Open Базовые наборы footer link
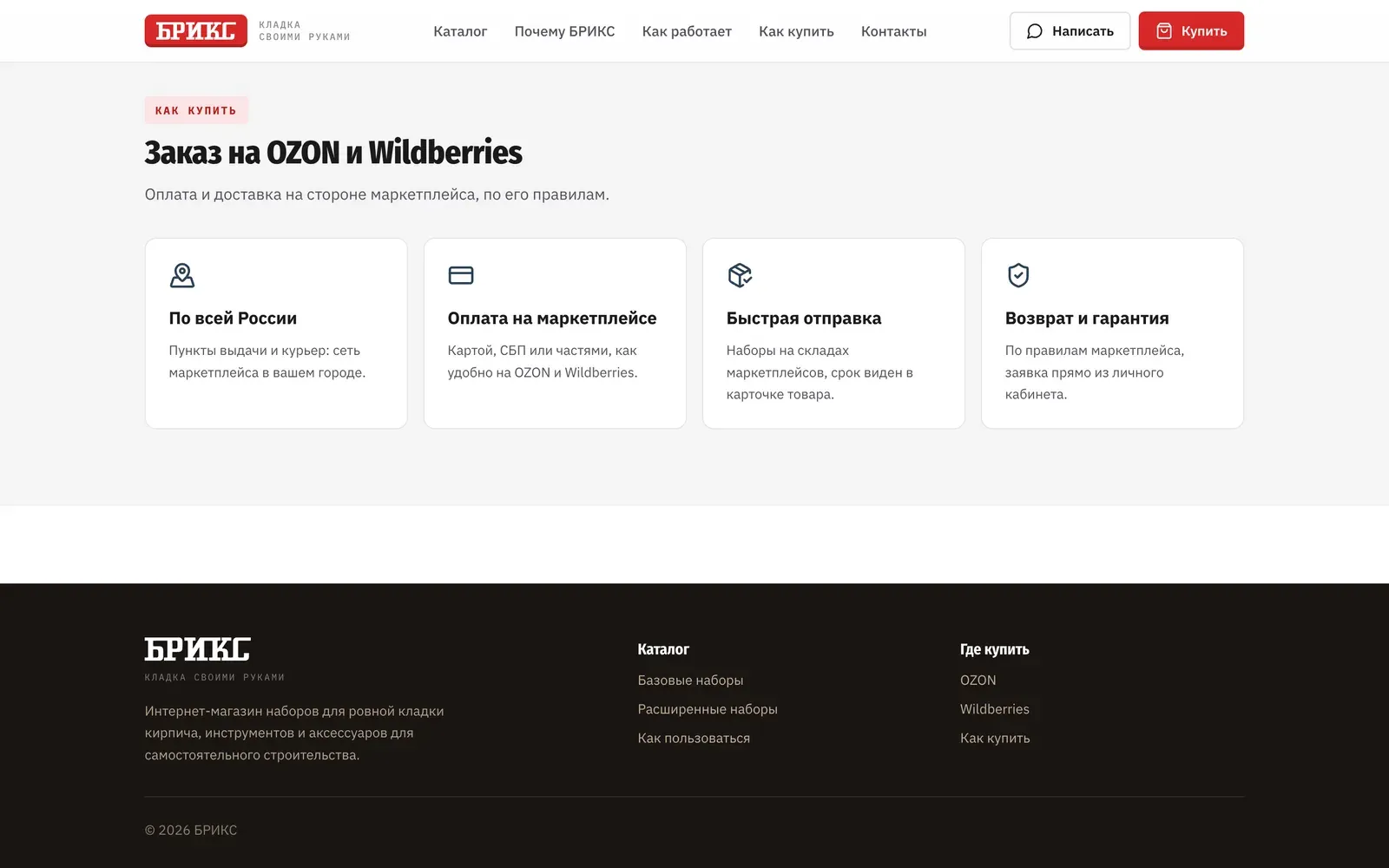The height and width of the screenshot is (868, 1389). coord(690,681)
